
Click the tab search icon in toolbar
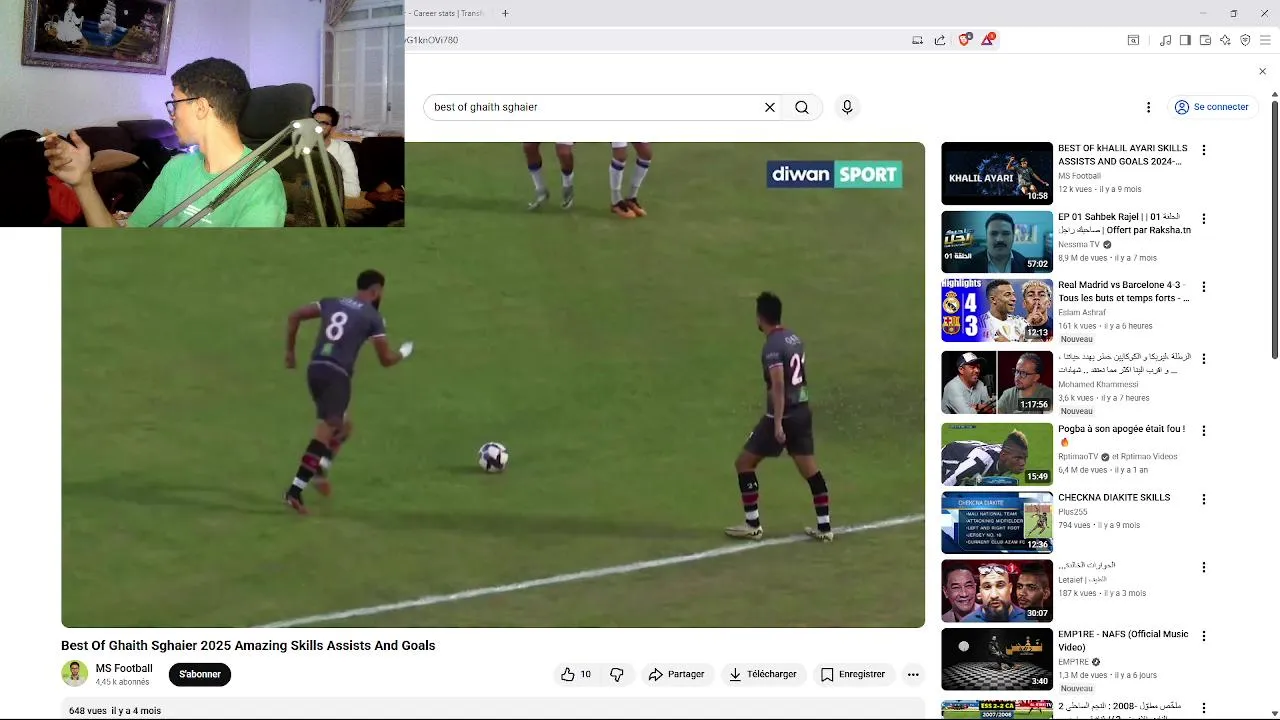[1133, 40]
